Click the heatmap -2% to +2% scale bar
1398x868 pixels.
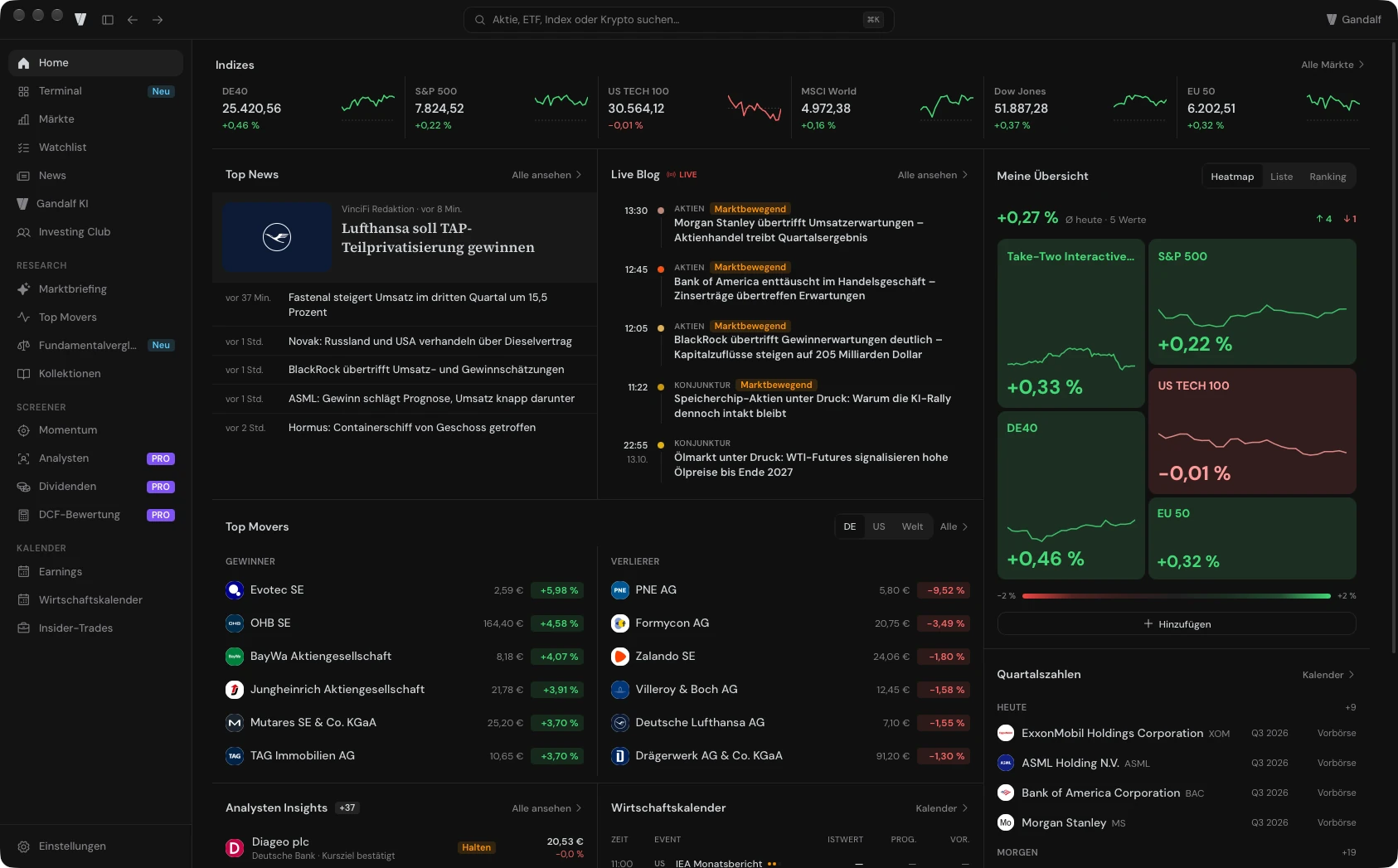click(x=1177, y=596)
